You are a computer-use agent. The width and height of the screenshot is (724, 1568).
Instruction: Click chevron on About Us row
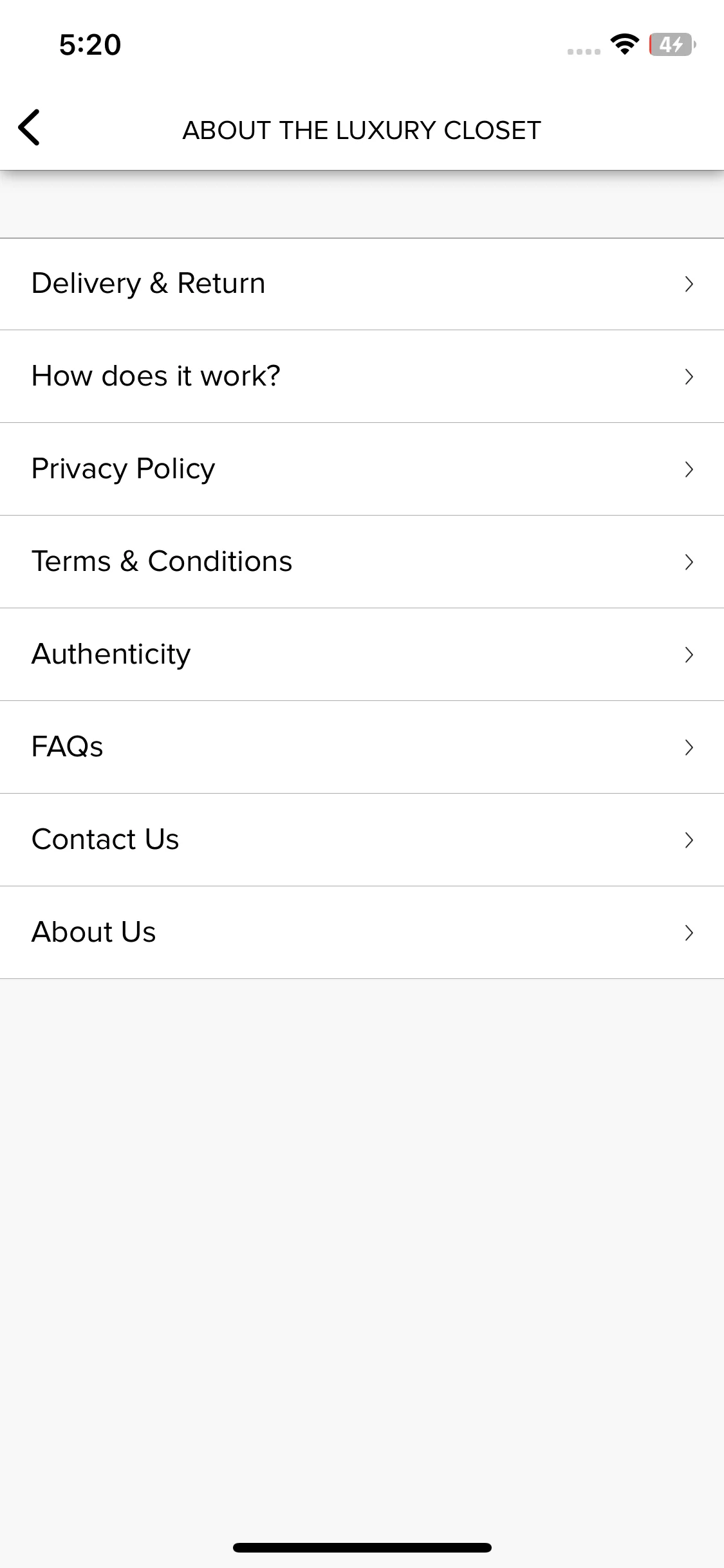click(689, 933)
